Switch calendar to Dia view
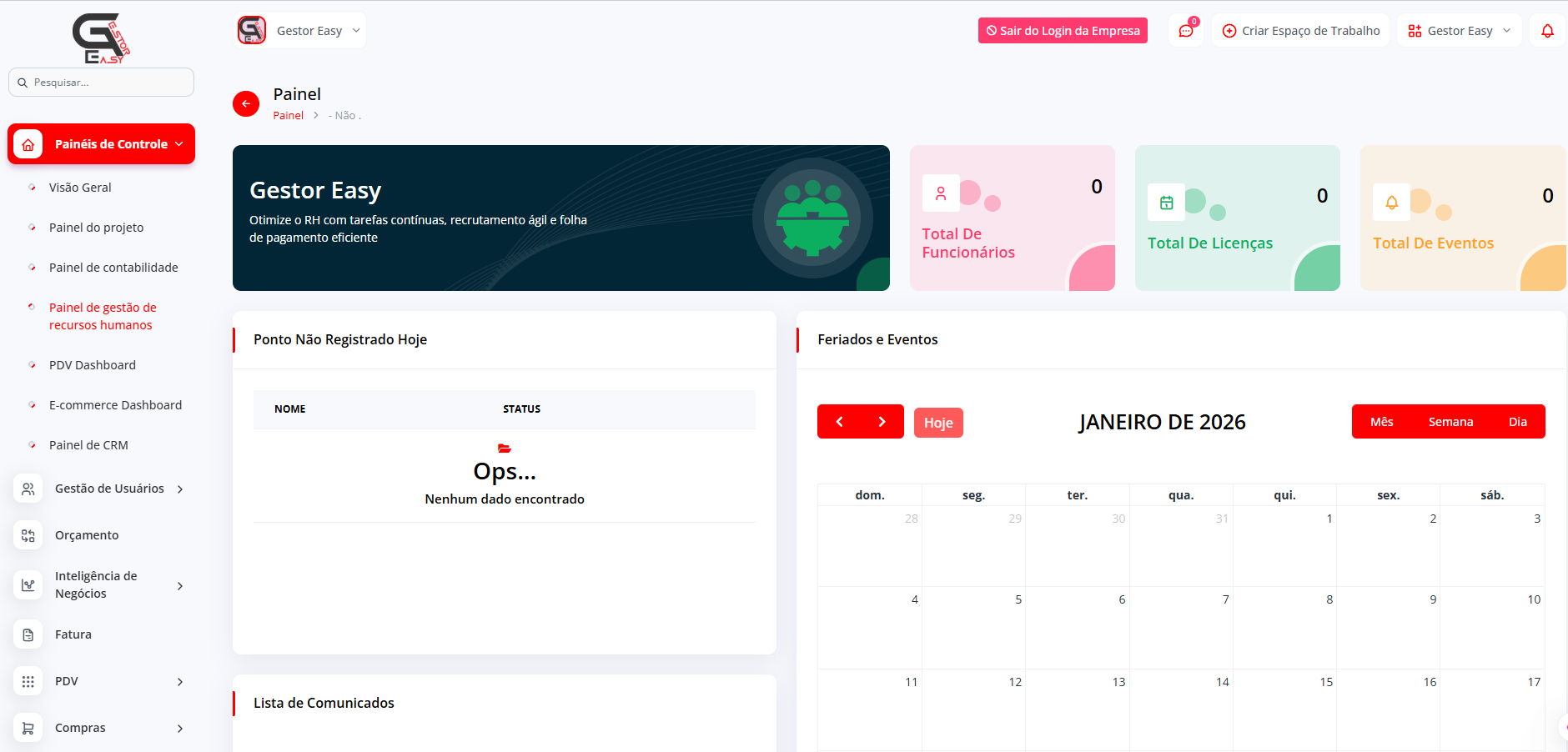This screenshot has height=752, width=1568. [1517, 422]
